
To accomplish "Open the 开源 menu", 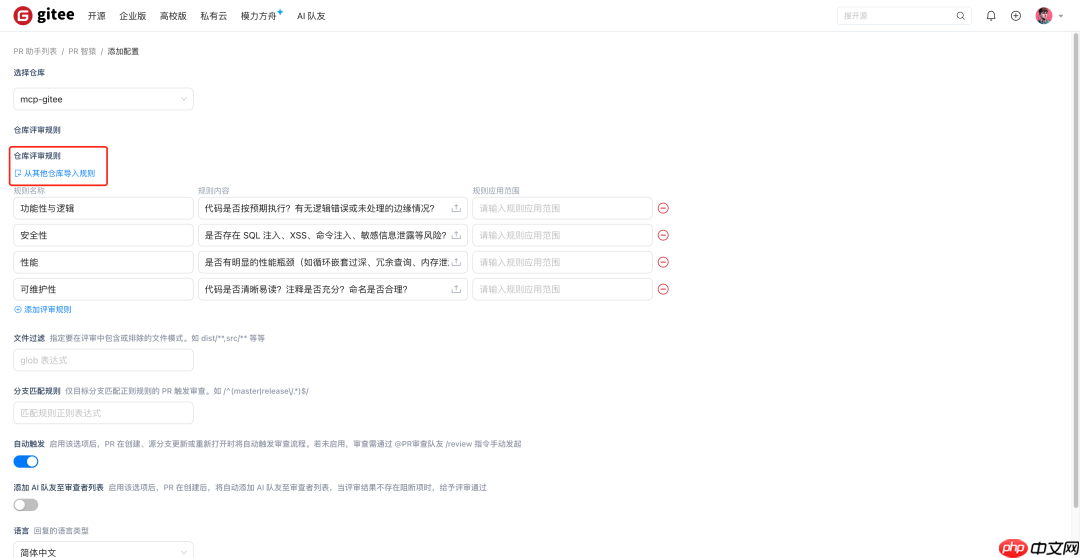I will pyautogui.click(x=96, y=16).
